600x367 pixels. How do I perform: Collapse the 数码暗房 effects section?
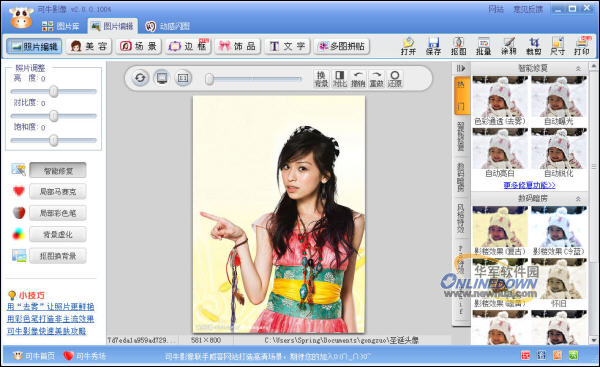[x=578, y=199]
